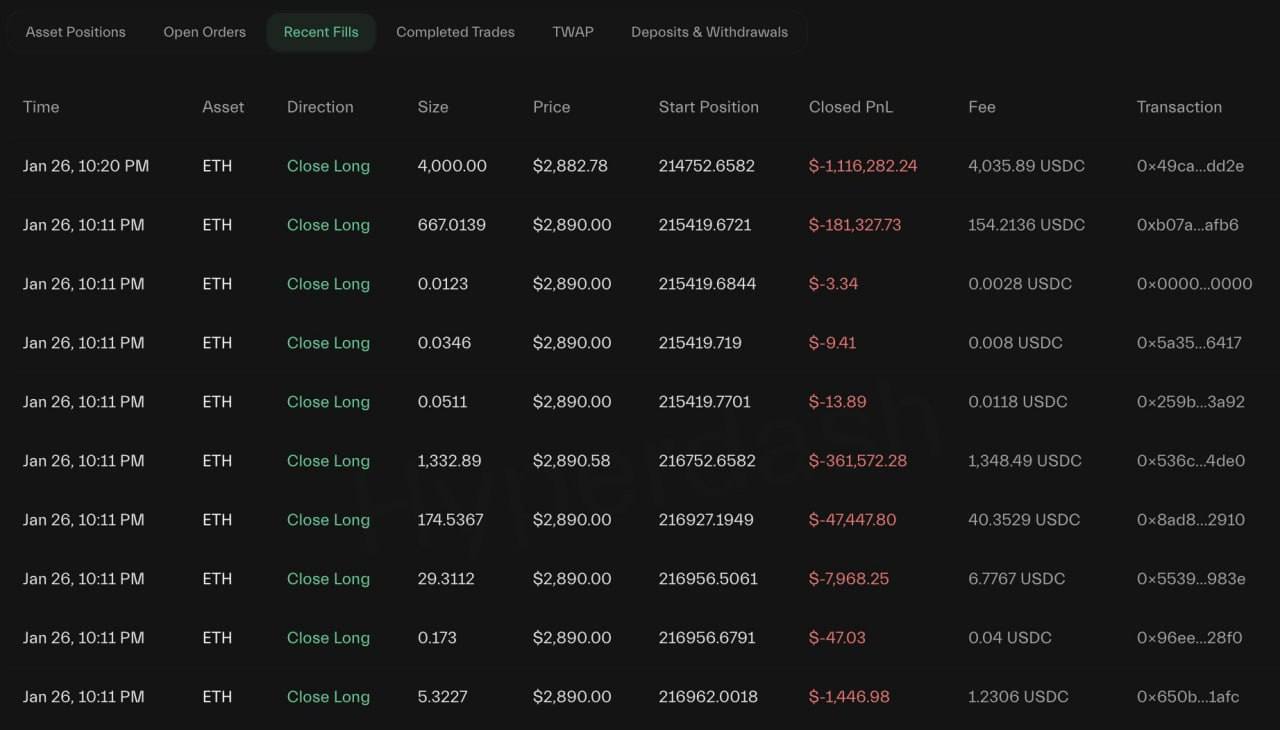Go to the Completed Trades tab
This screenshot has width=1280, height=730.
click(455, 32)
